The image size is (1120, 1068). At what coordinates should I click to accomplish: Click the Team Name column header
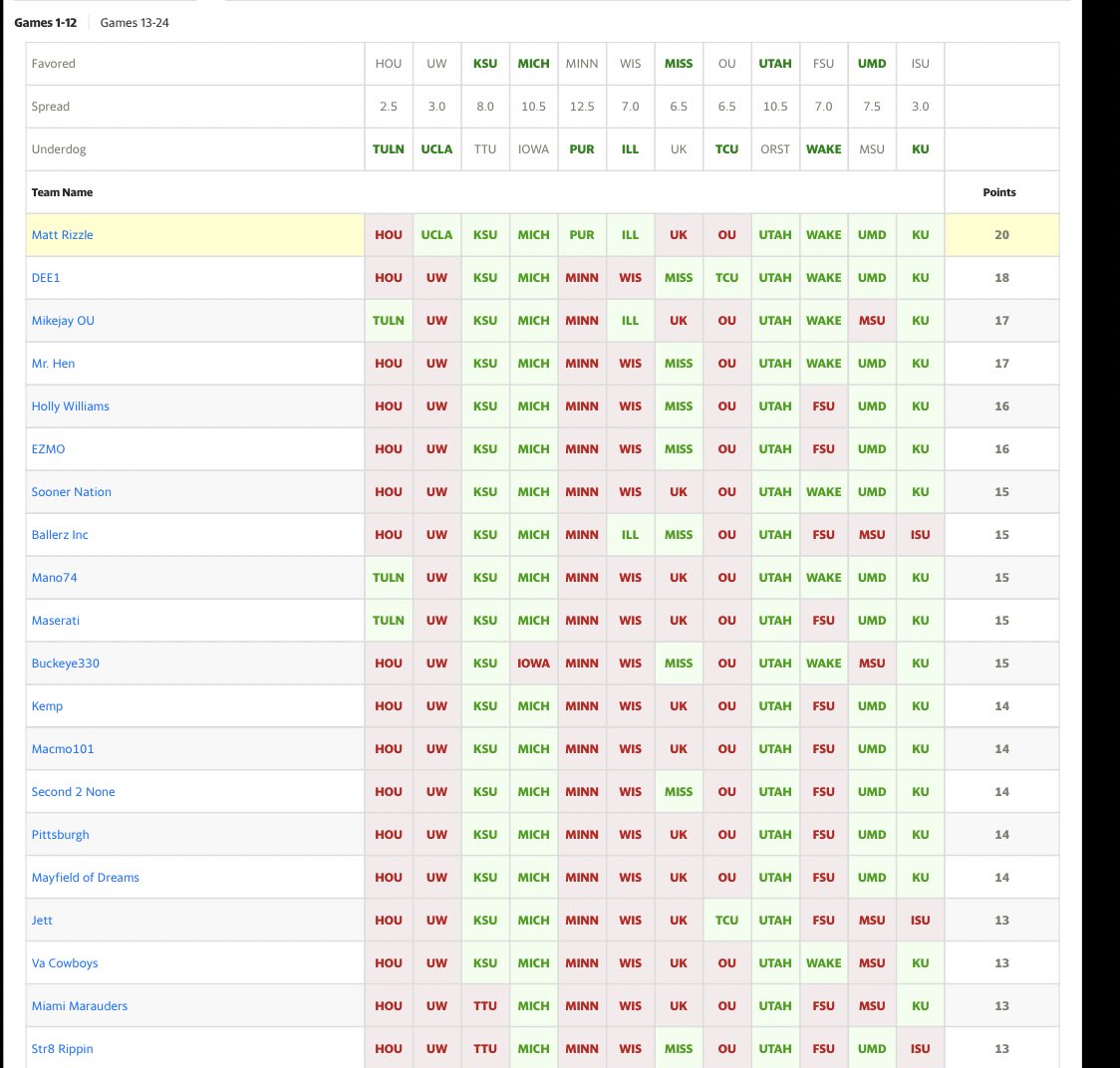tap(62, 192)
